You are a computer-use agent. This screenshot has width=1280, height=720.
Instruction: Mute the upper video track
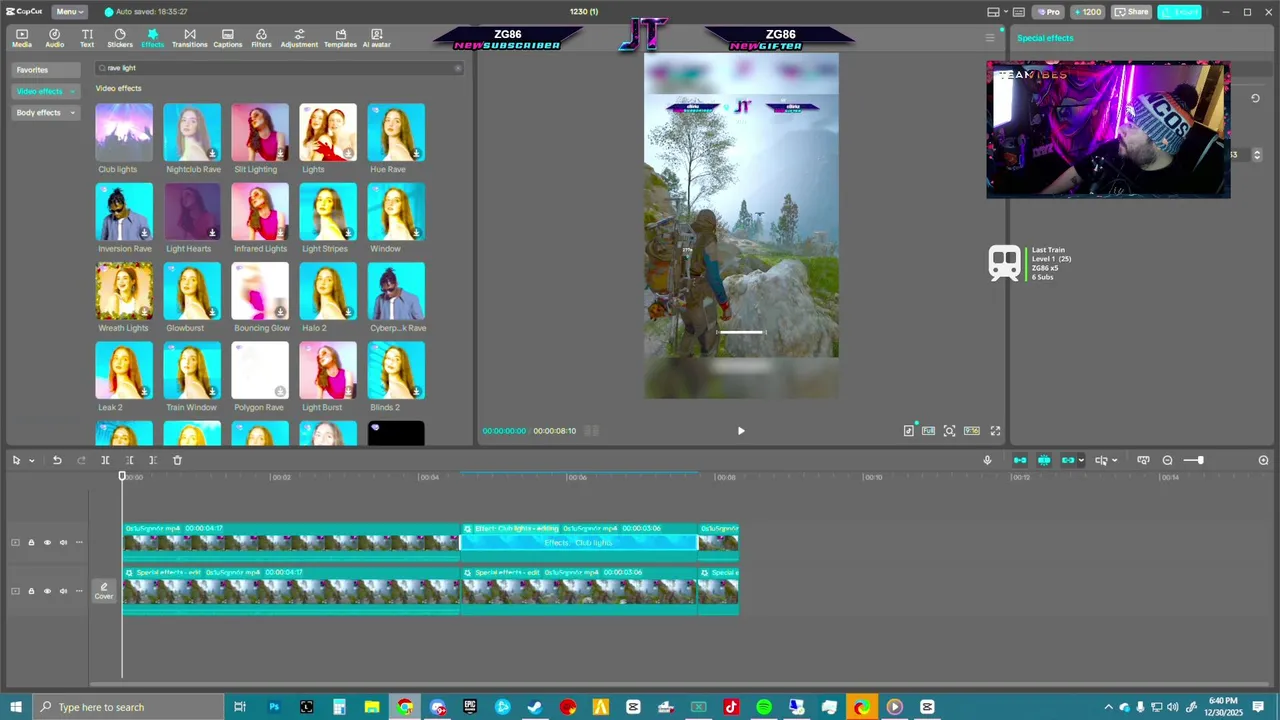point(63,543)
